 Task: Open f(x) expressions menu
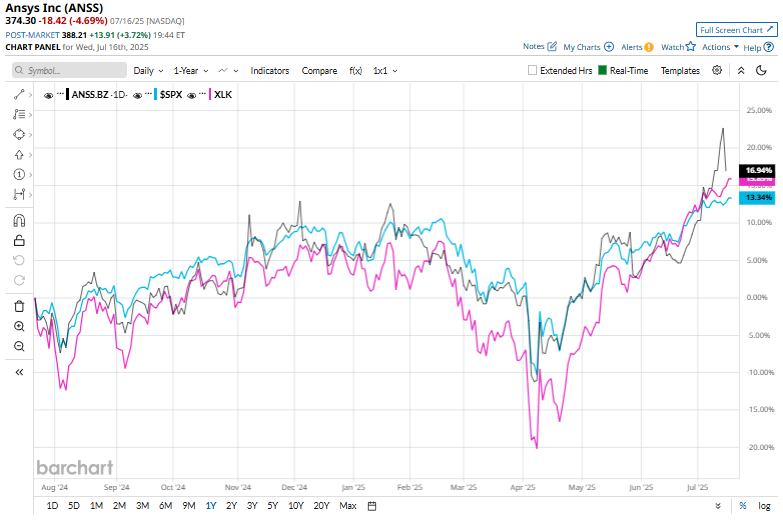356,70
